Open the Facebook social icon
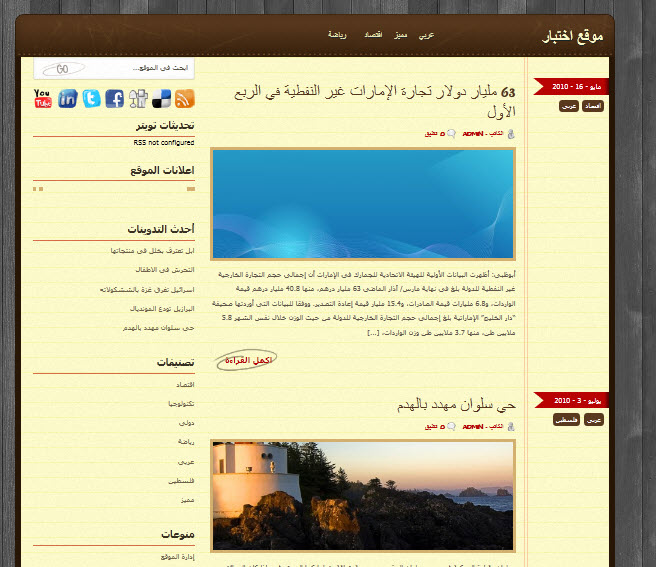Screen dimensions: 656x567 (115, 99)
